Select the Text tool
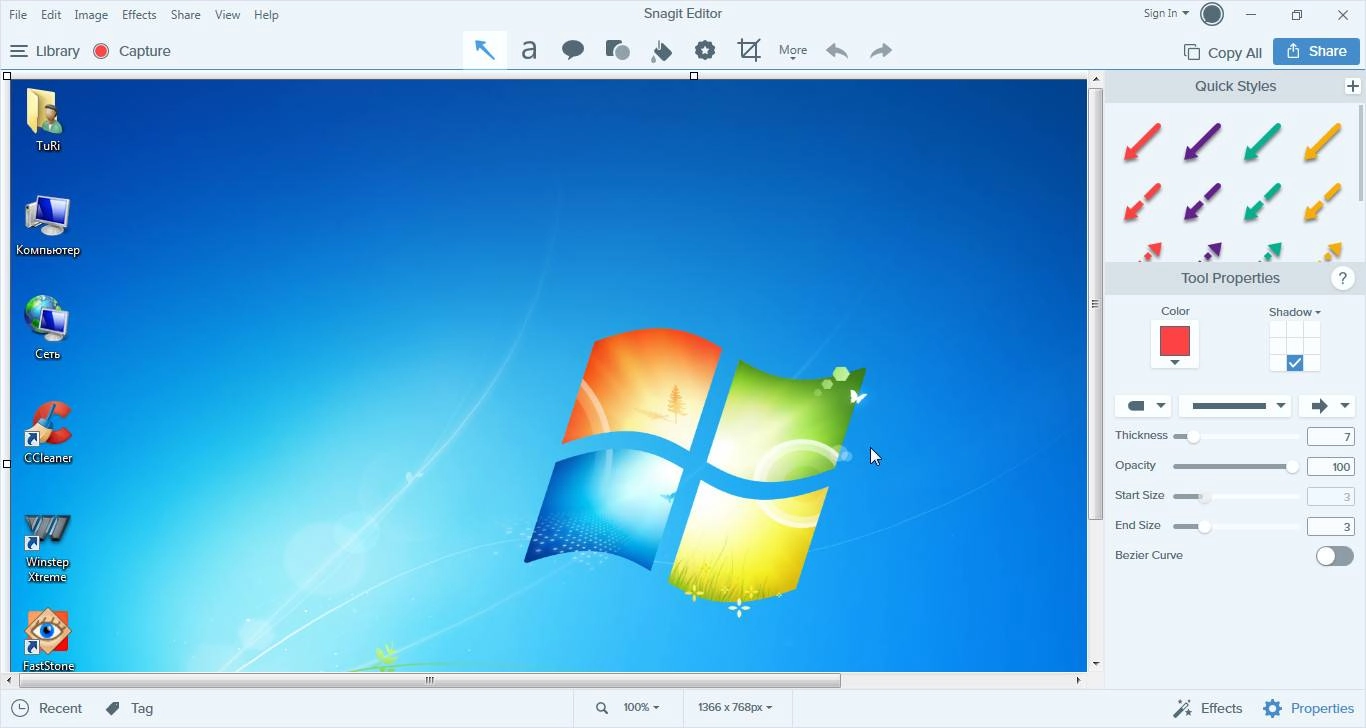Viewport: 1366px width, 728px height. pos(529,50)
